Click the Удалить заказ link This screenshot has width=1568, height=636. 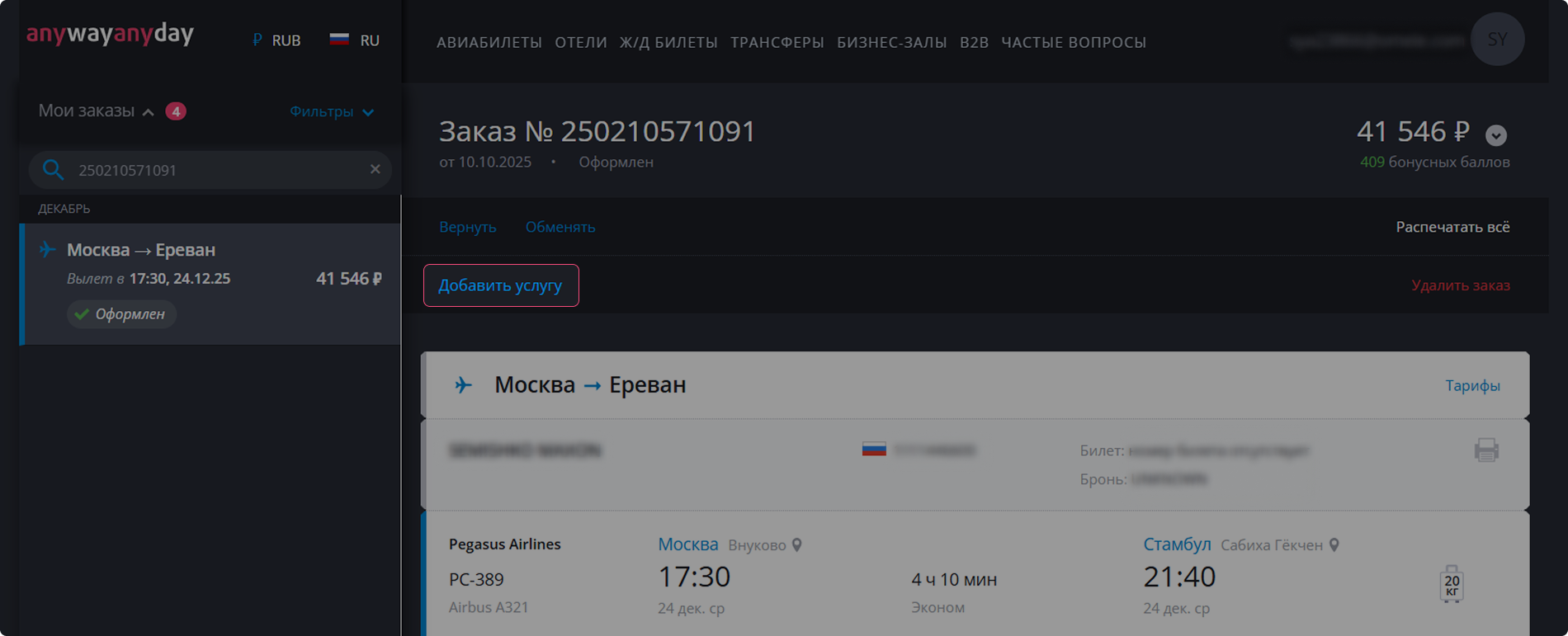point(1460,285)
